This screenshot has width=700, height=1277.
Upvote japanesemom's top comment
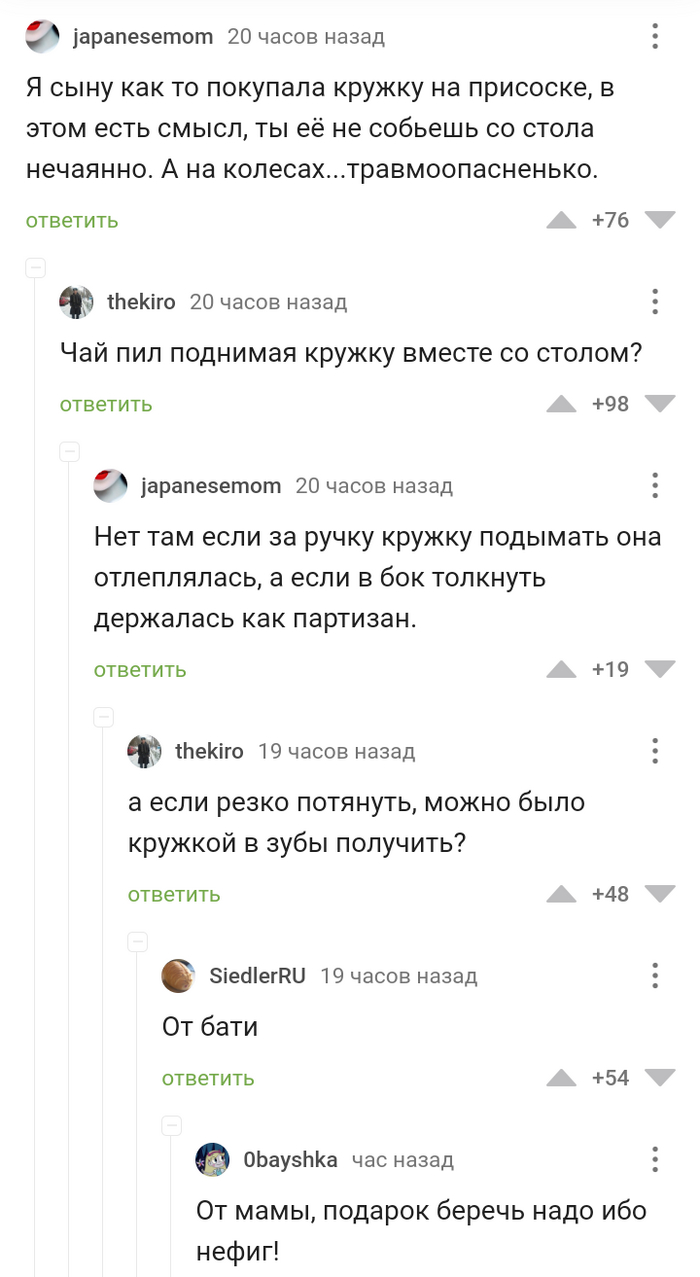pos(562,219)
